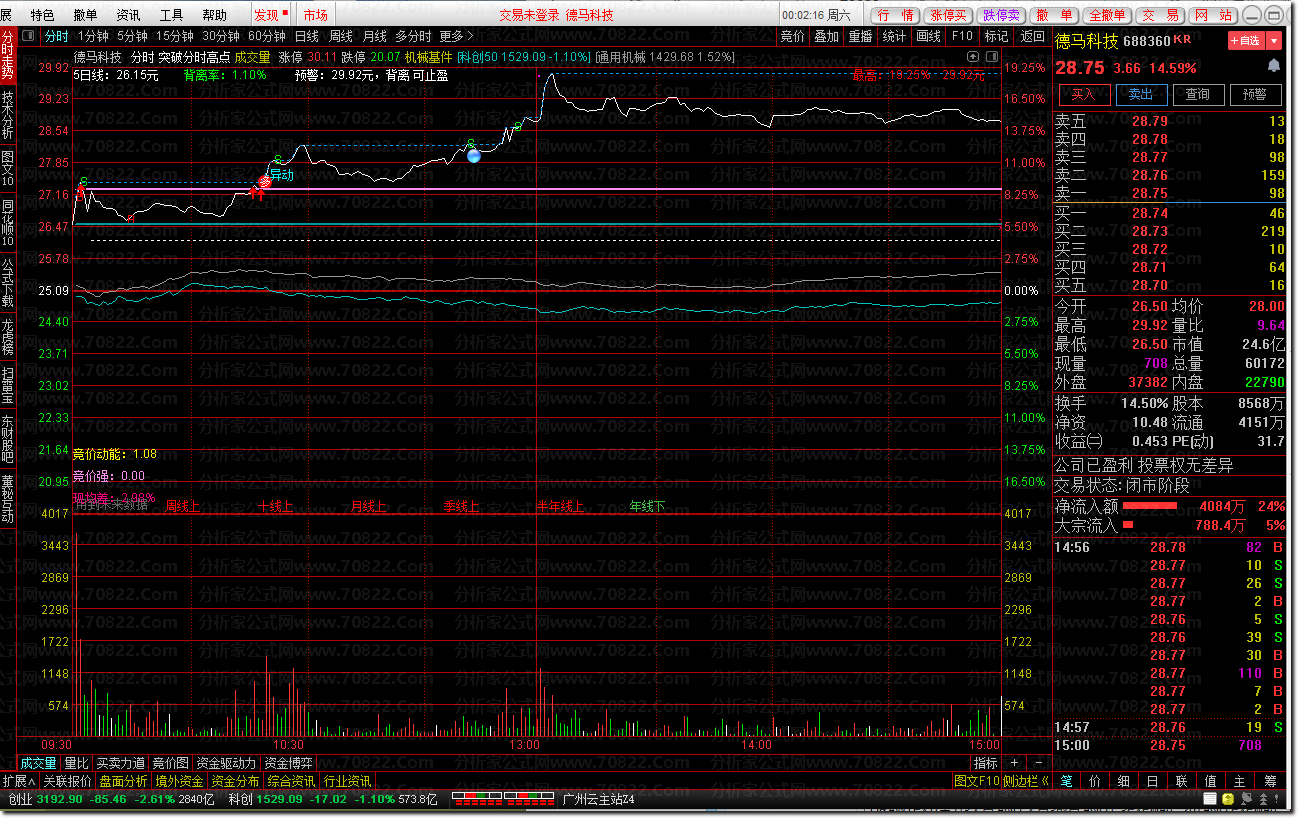Click the 全撤单 button

1107,15
